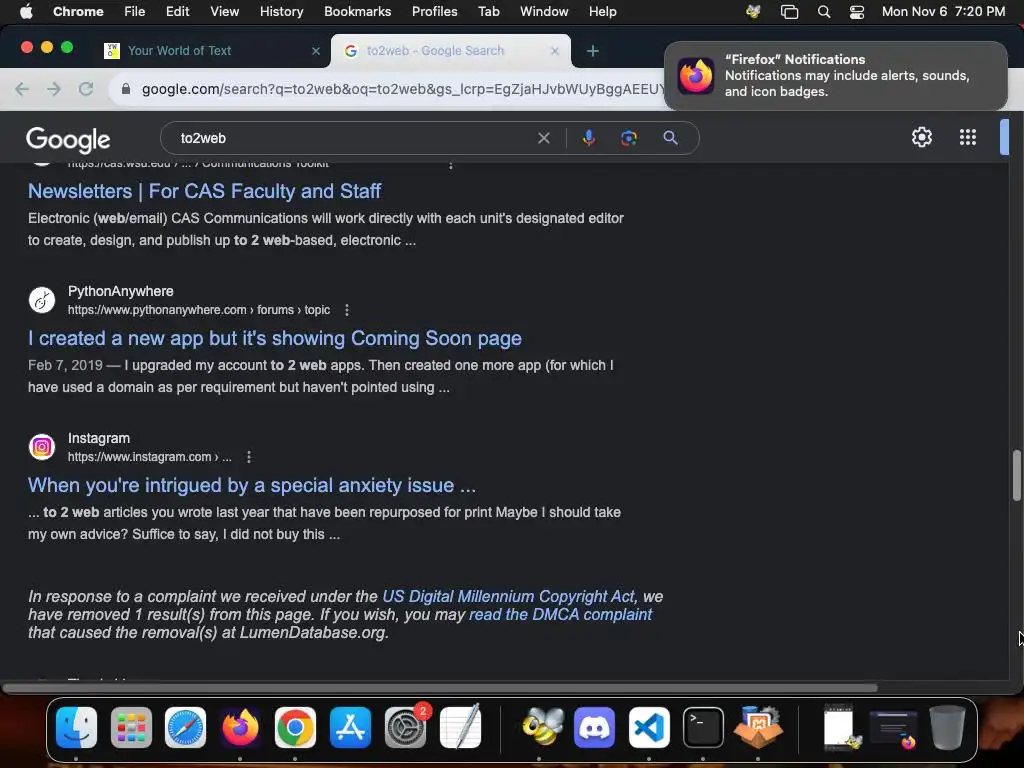Click the screen mirroring menu bar icon

(789, 12)
